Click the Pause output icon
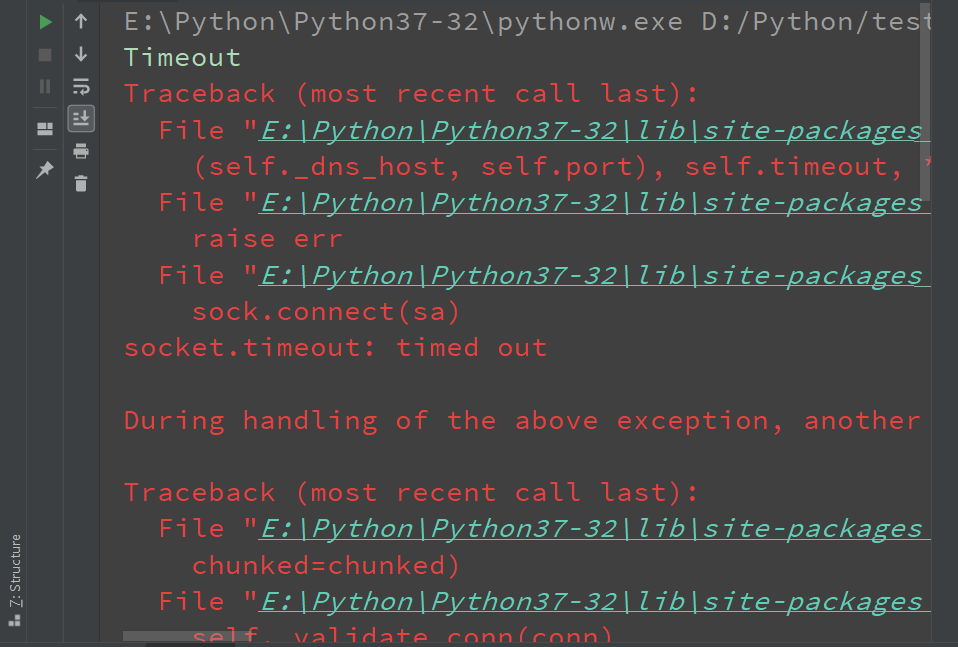 [x=45, y=86]
